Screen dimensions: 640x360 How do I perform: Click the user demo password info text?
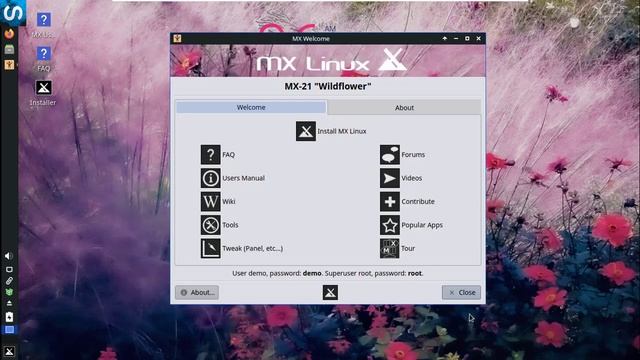[328, 273]
